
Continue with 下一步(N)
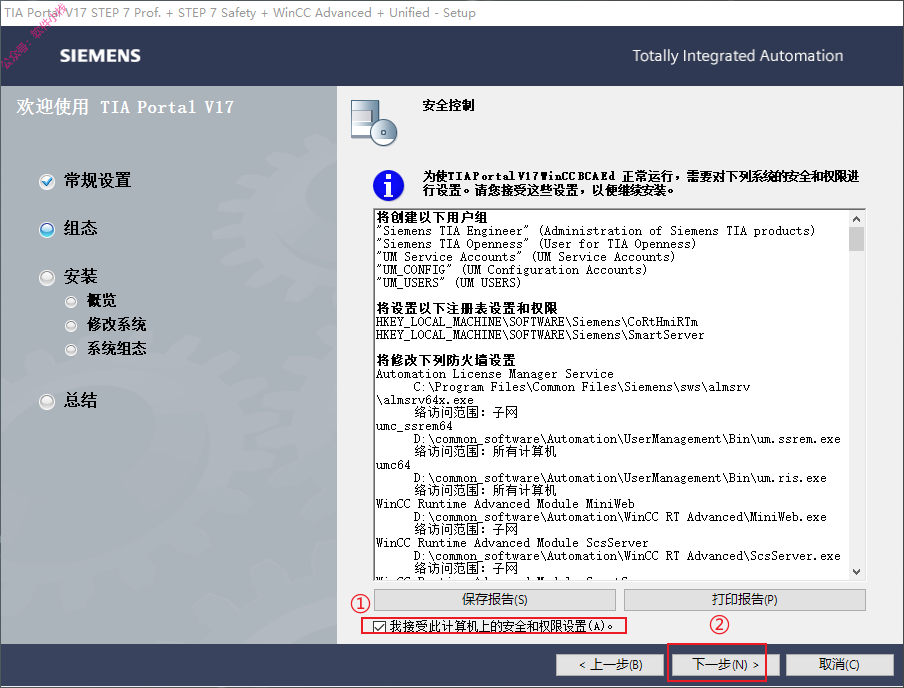tap(725, 665)
